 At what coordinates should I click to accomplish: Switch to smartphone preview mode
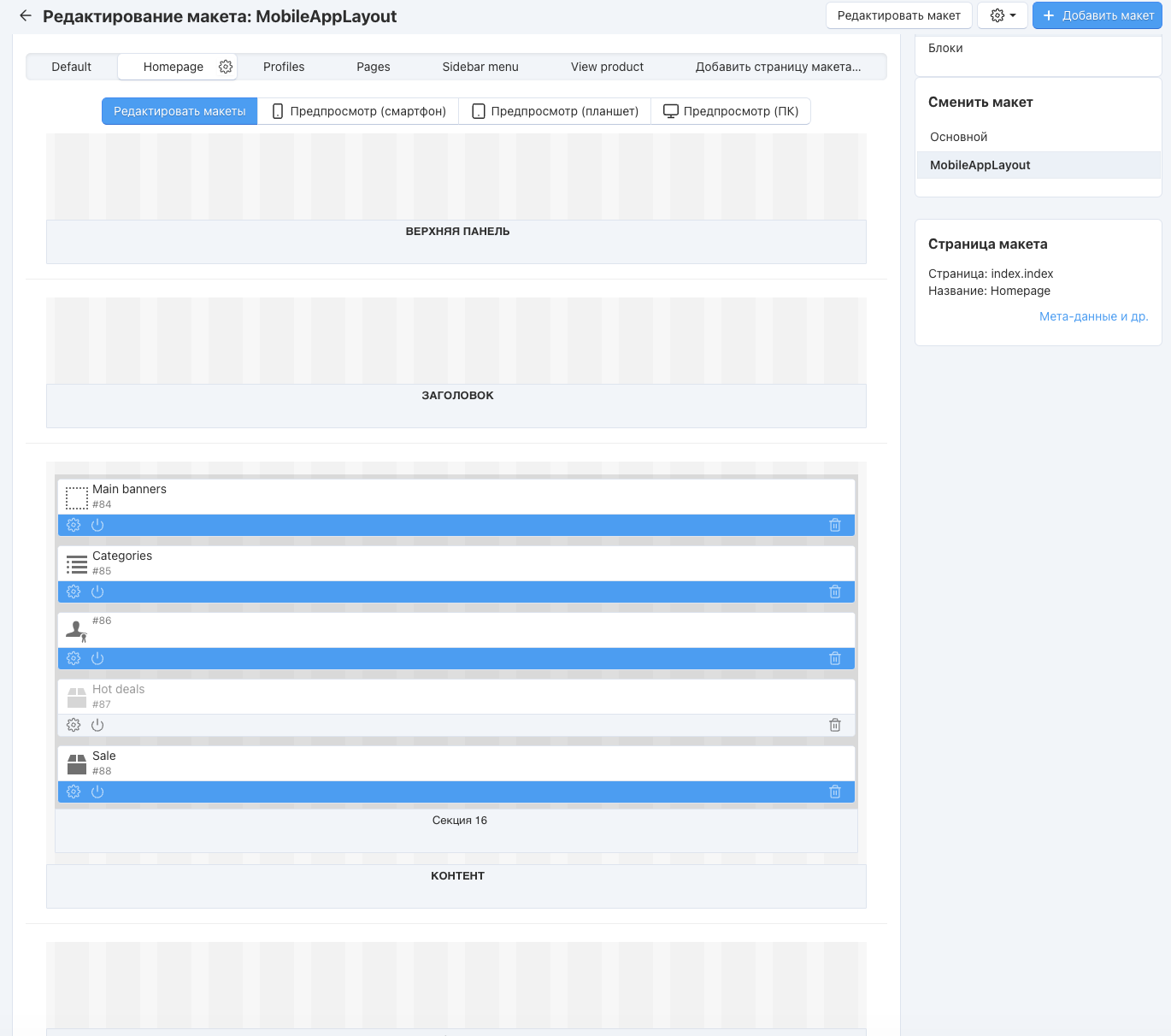(358, 111)
